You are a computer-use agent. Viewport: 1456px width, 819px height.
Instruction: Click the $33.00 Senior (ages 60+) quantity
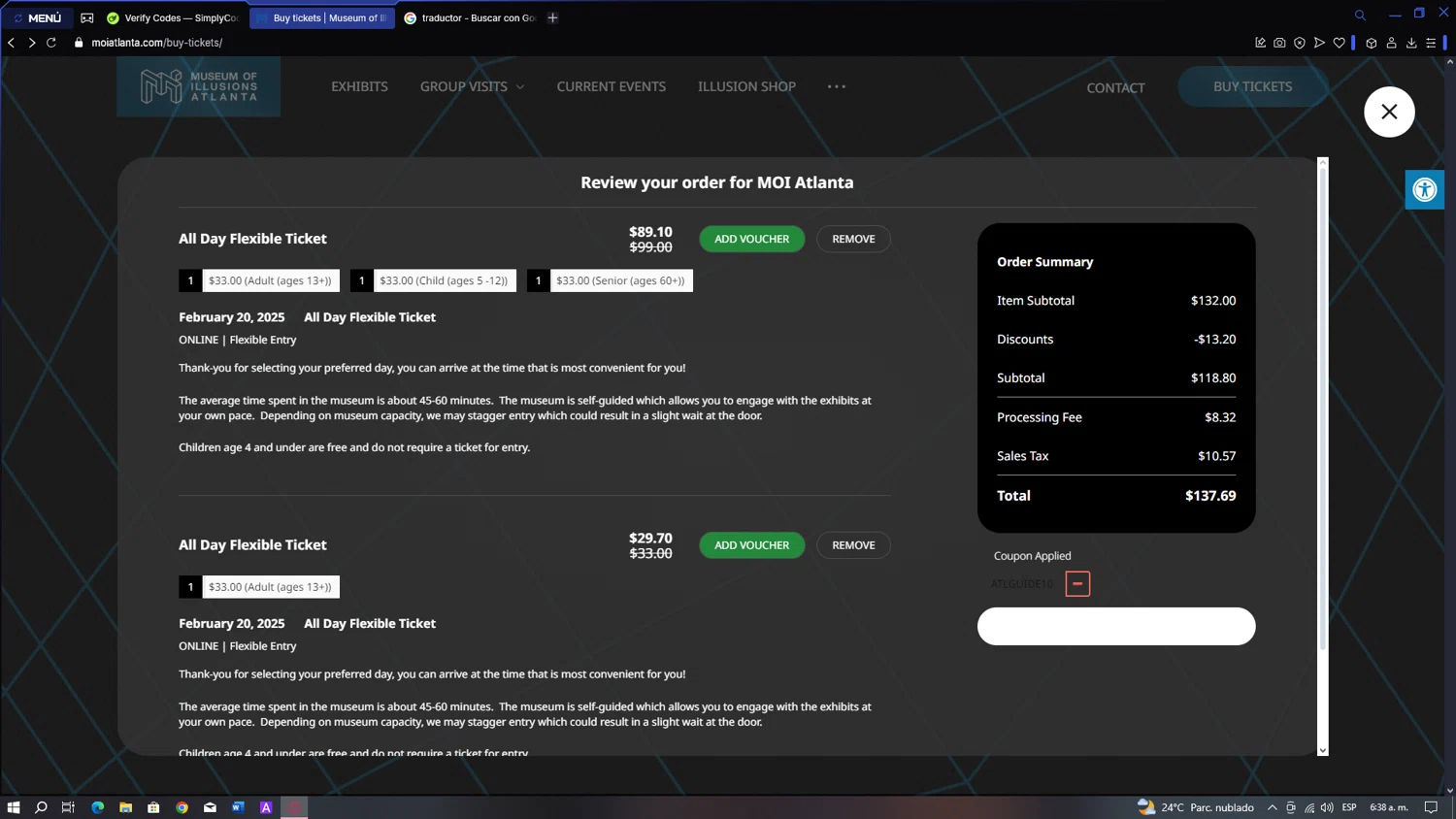(539, 280)
